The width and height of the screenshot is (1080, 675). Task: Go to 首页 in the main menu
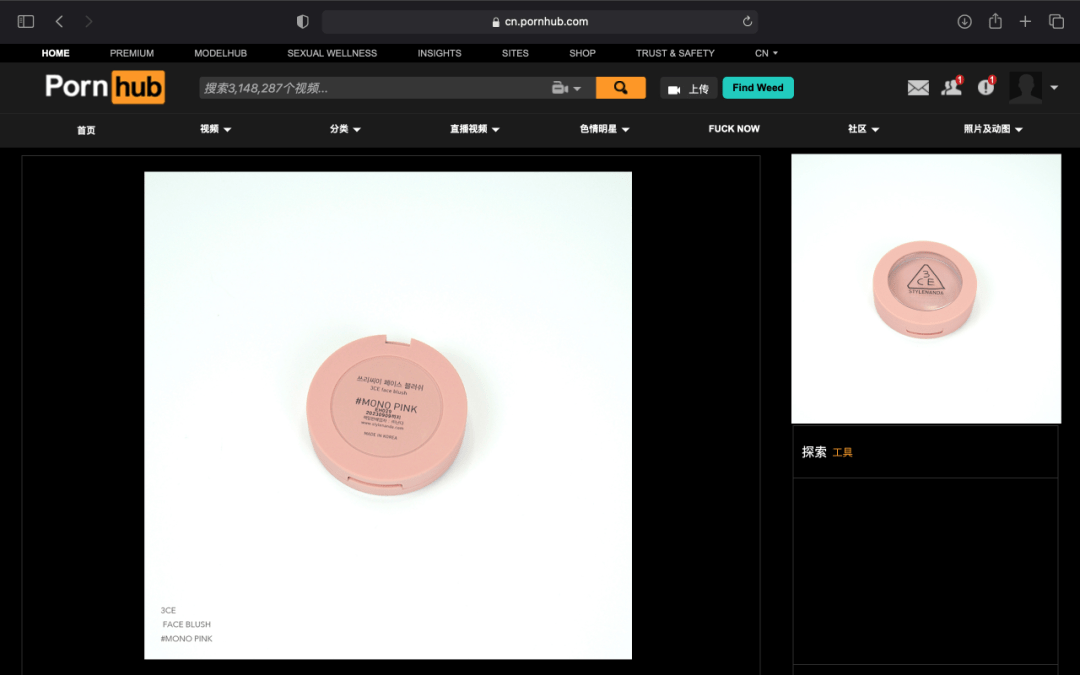tap(86, 129)
